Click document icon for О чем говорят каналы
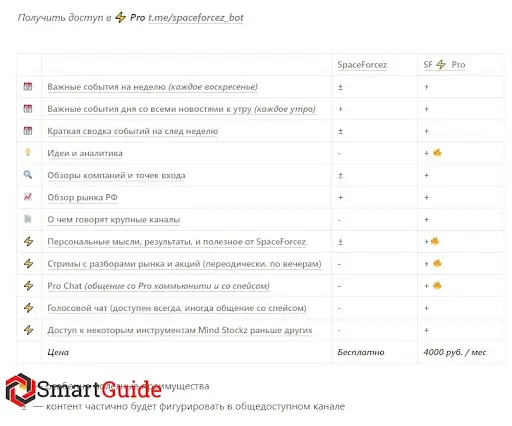The image size is (512, 426). click(28, 219)
